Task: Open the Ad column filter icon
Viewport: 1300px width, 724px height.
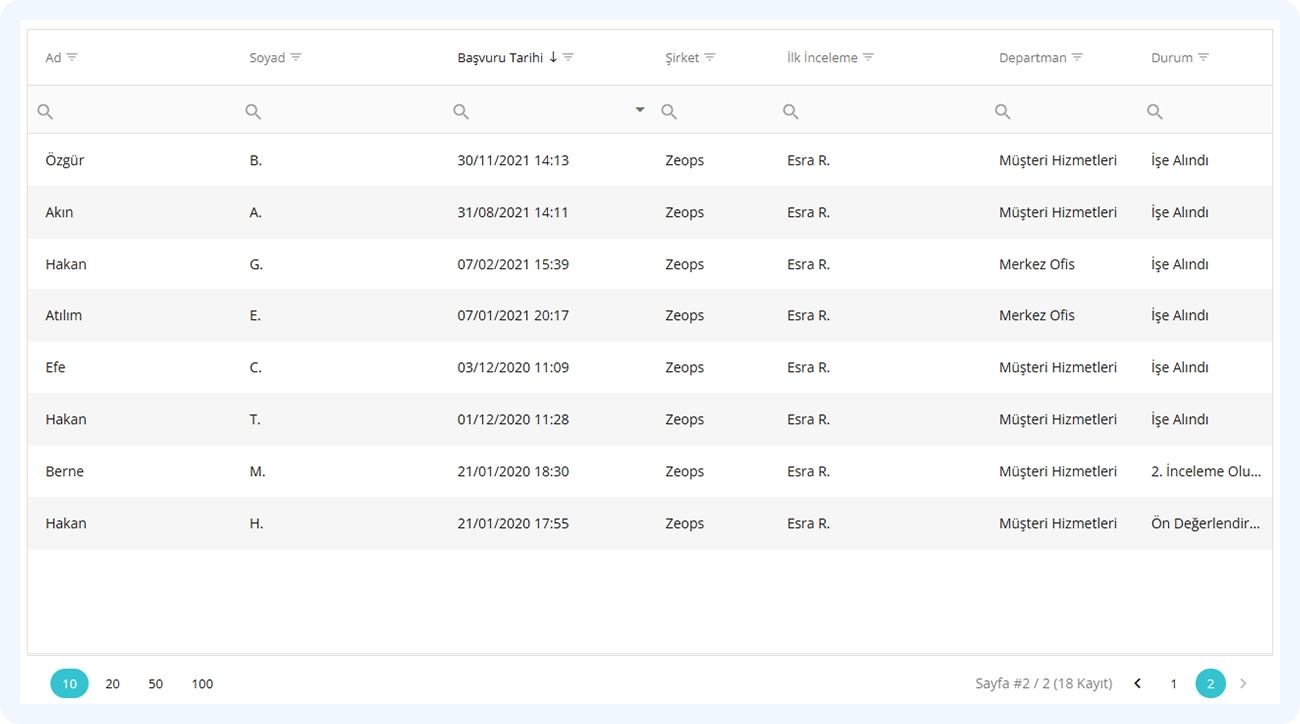Action: point(72,58)
